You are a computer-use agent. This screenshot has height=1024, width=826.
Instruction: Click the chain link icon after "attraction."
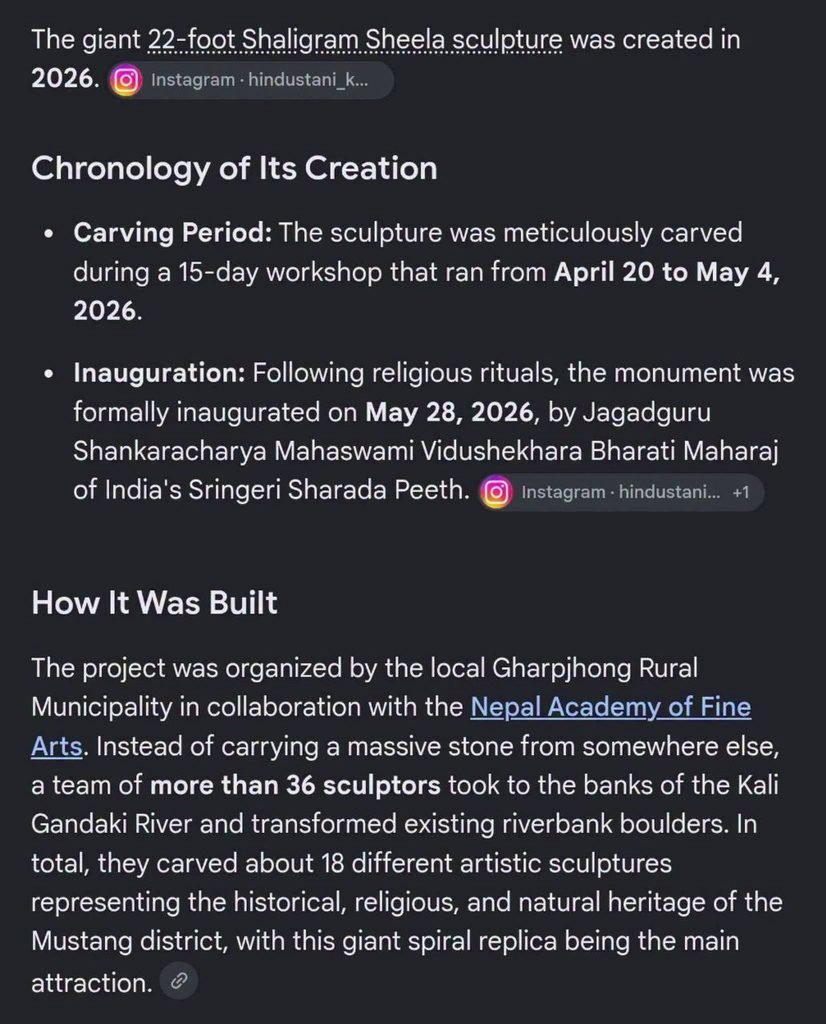(179, 981)
